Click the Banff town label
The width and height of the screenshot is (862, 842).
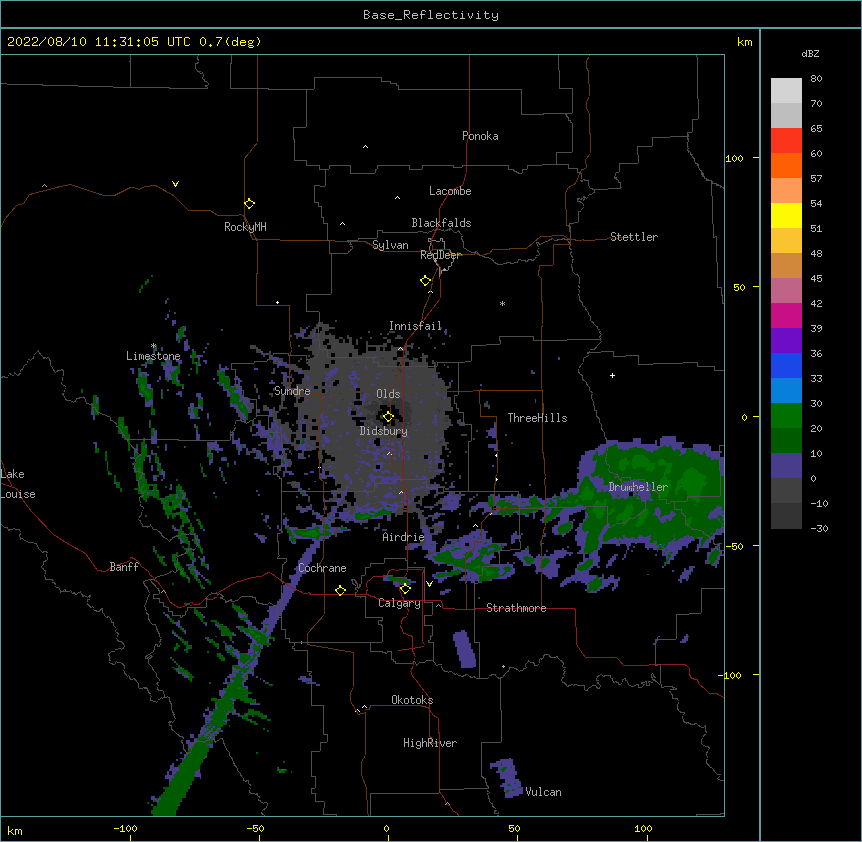(124, 567)
